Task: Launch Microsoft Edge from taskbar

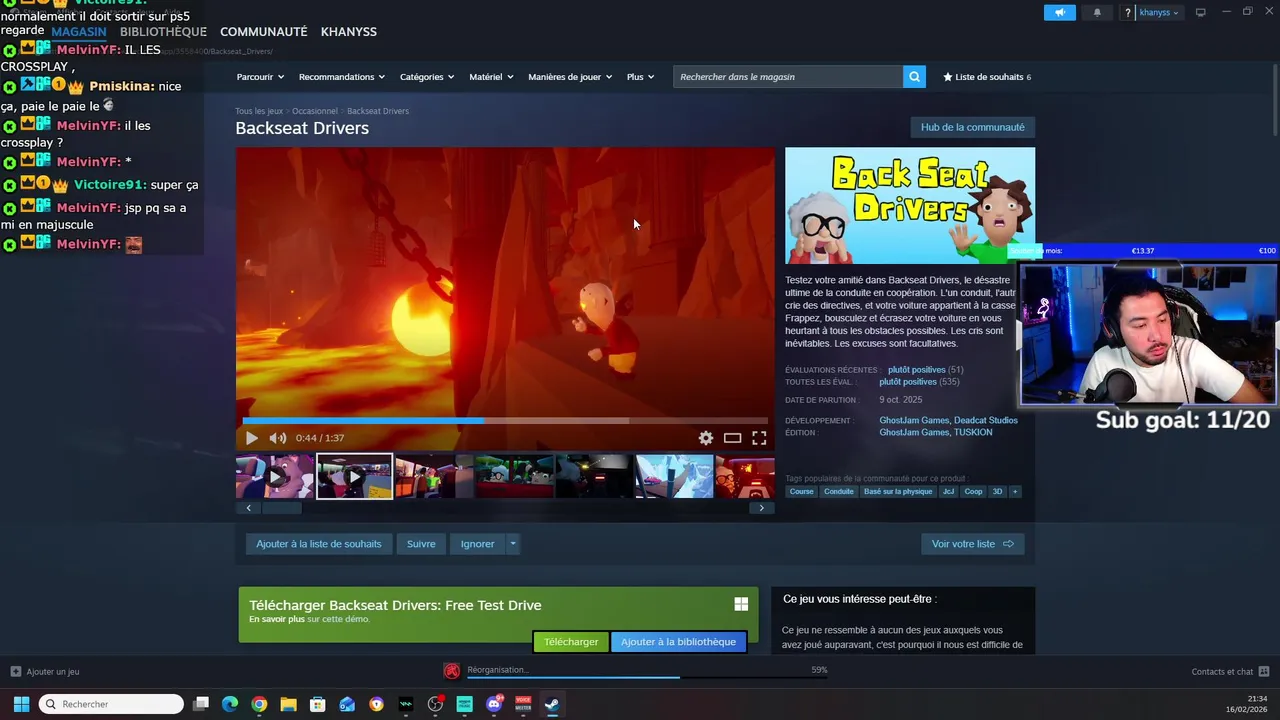Action: tap(230, 704)
